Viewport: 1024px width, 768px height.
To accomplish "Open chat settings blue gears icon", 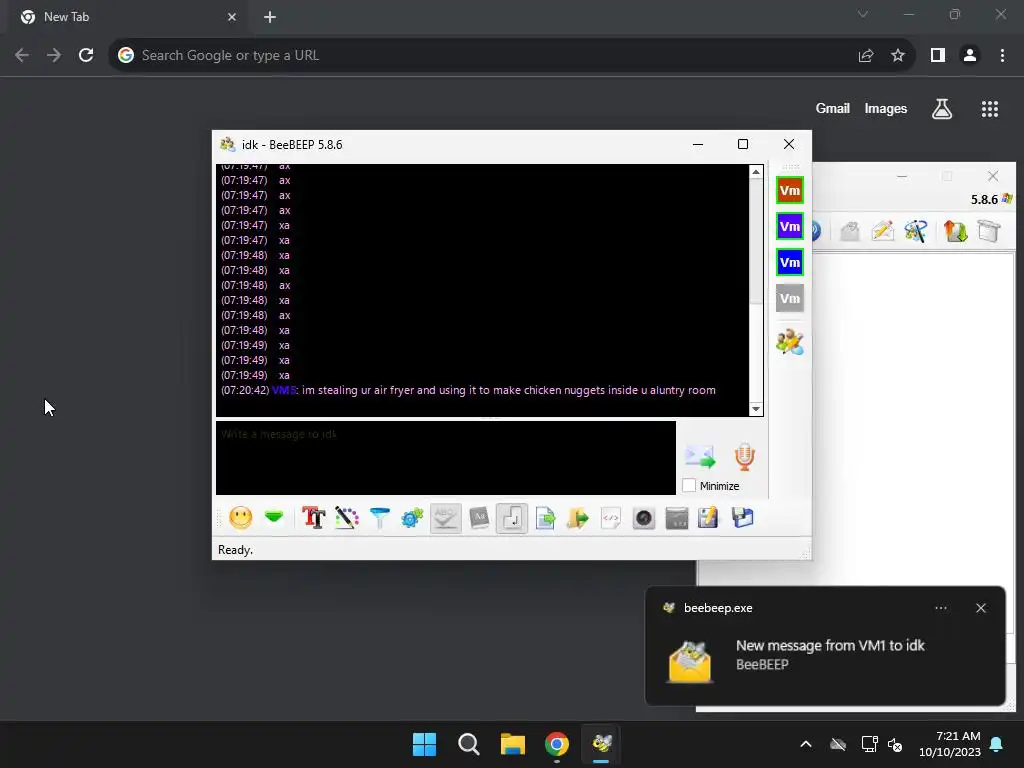I will coord(412,518).
